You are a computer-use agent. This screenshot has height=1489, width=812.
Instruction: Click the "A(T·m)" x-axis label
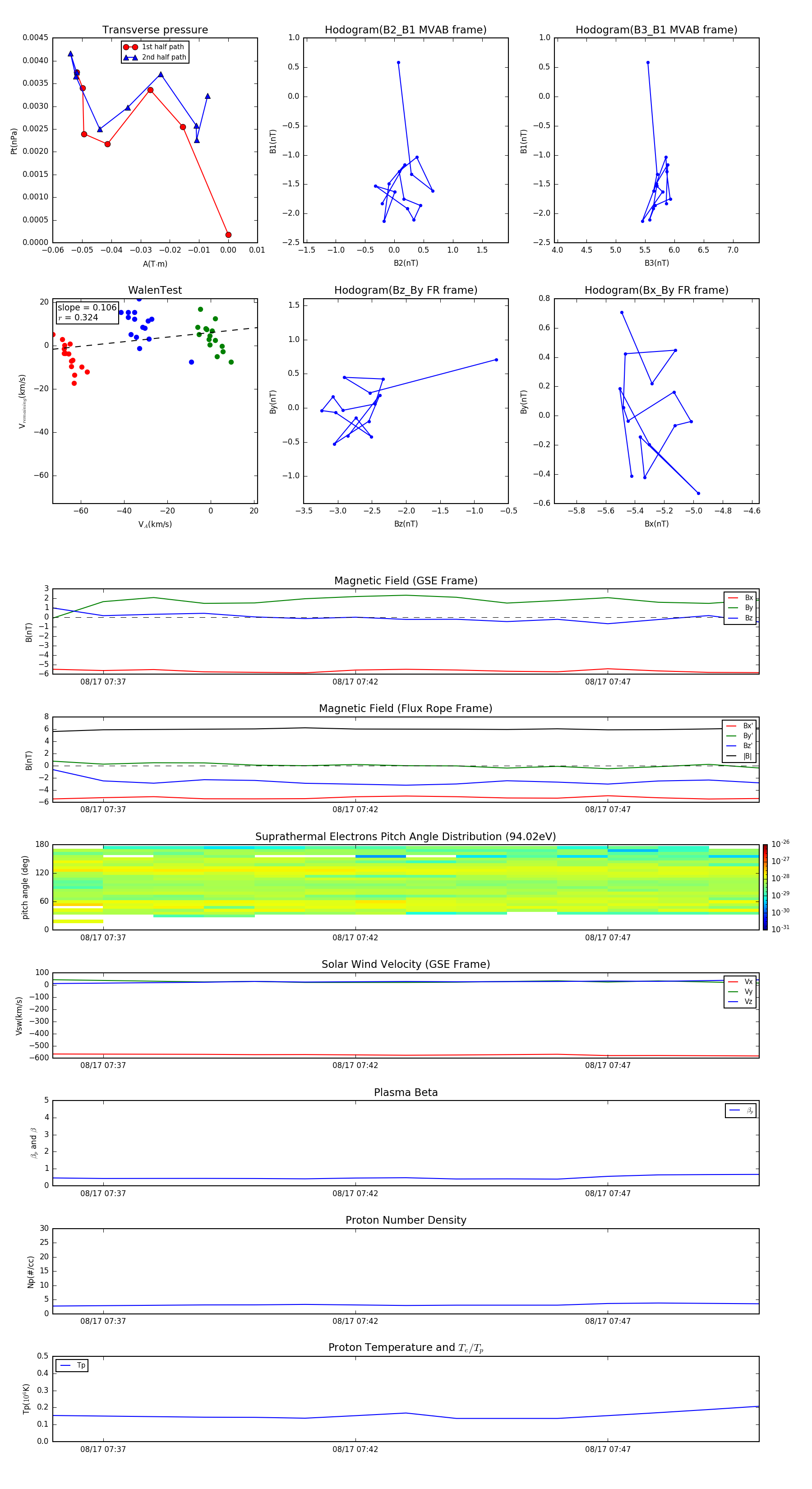pyautogui.click(x=155, y=264)
